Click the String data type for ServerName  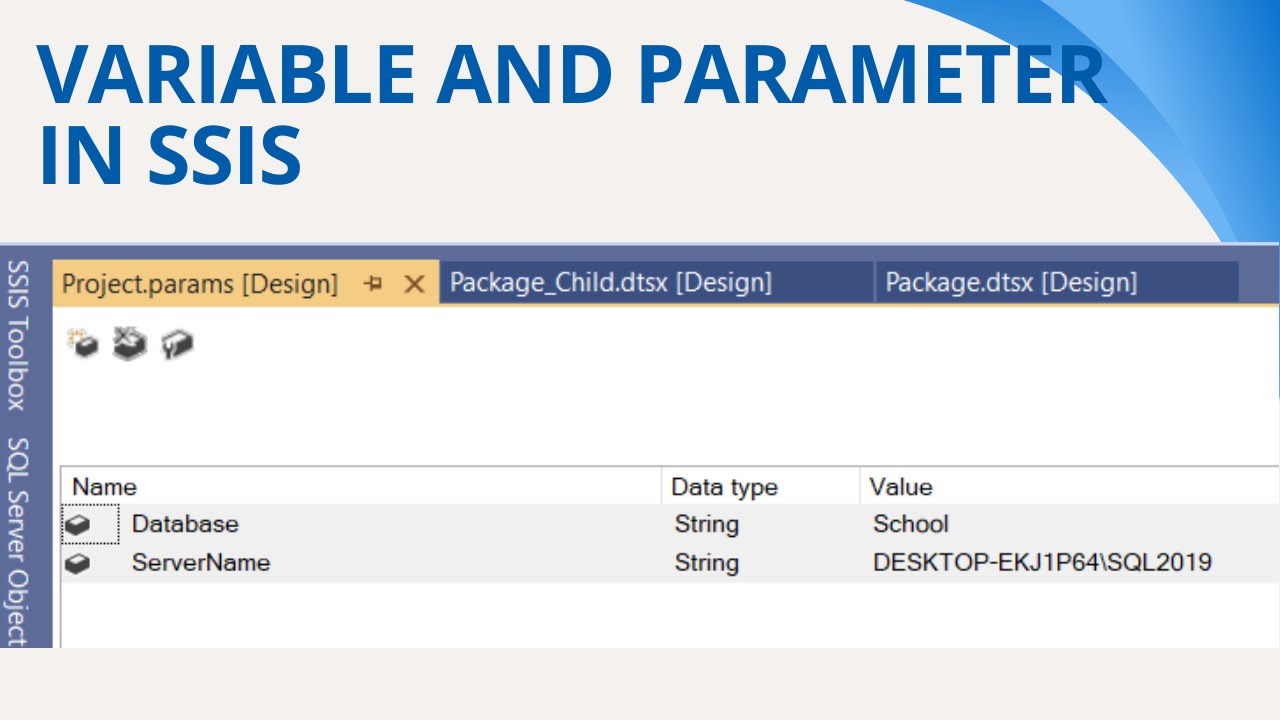[x=707, y=563]
